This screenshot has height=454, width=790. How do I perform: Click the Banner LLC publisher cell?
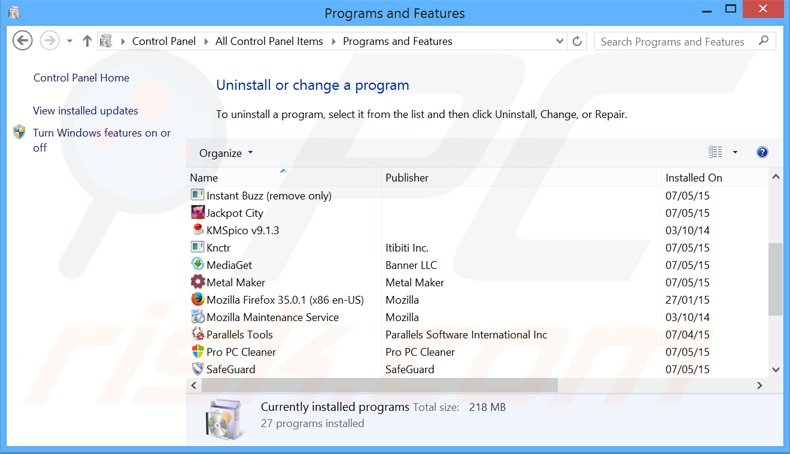pyautogui.click(x=411, y=265)
